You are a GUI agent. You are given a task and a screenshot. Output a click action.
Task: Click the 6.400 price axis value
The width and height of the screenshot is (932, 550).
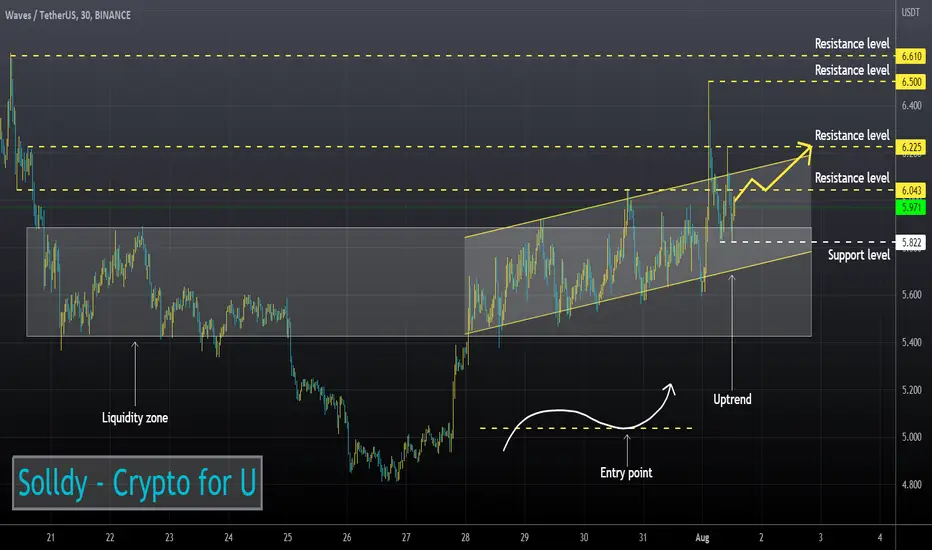coord(911,106)
